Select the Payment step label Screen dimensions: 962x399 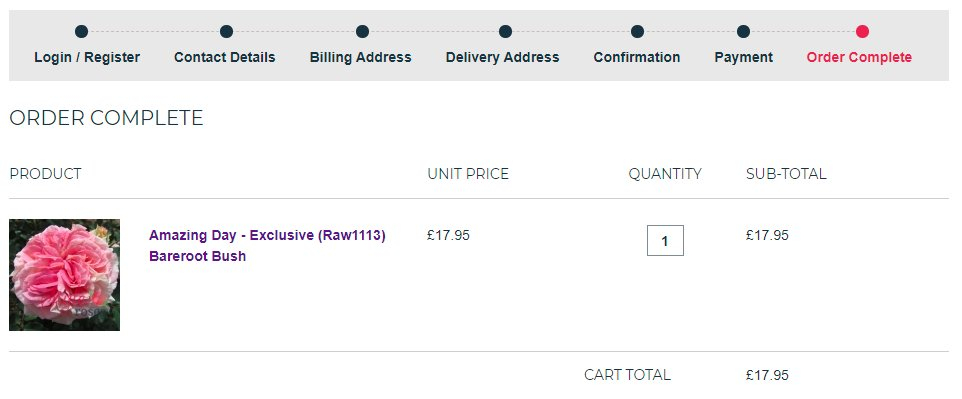click(744, 57)
